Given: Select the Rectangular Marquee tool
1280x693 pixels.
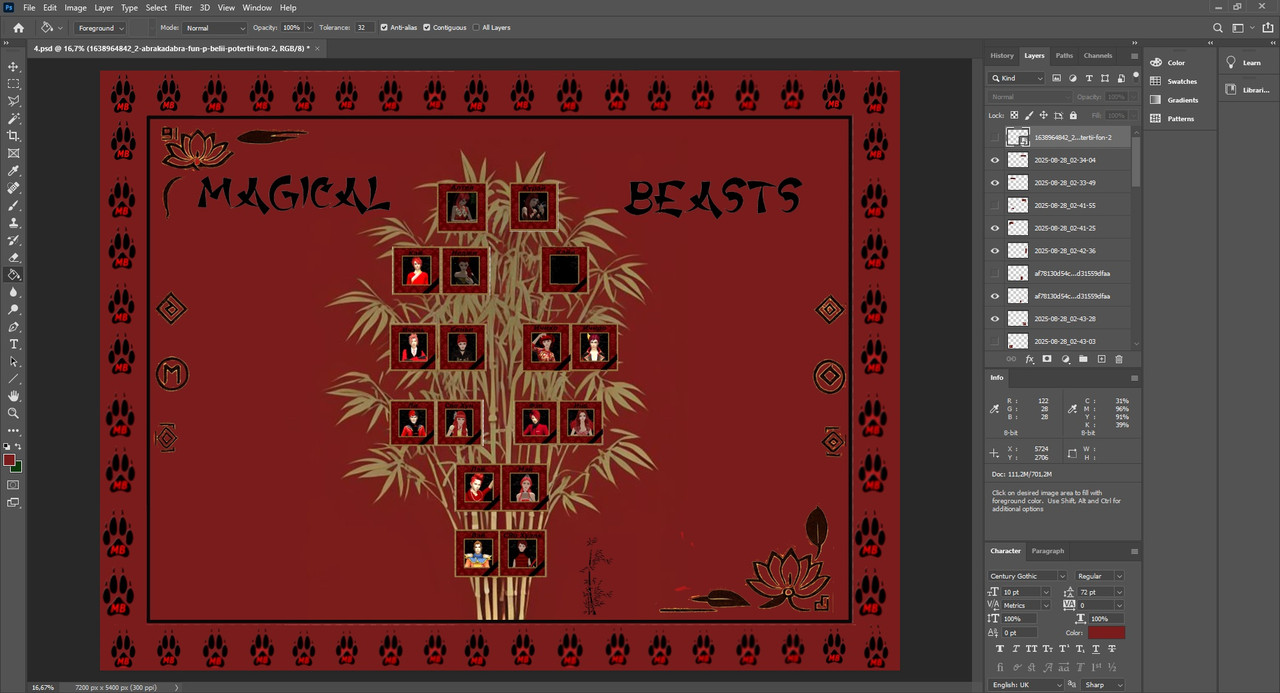Looking at the screenshot, I should (14, 84).
